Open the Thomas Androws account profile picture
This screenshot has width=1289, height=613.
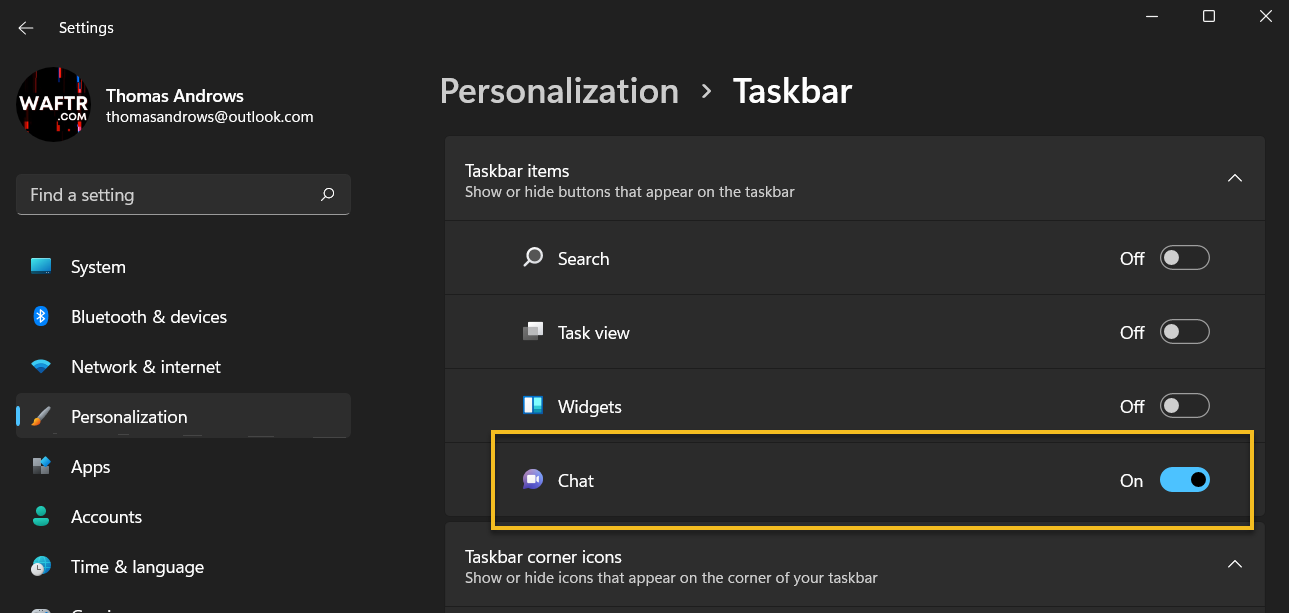coord(54,105)
